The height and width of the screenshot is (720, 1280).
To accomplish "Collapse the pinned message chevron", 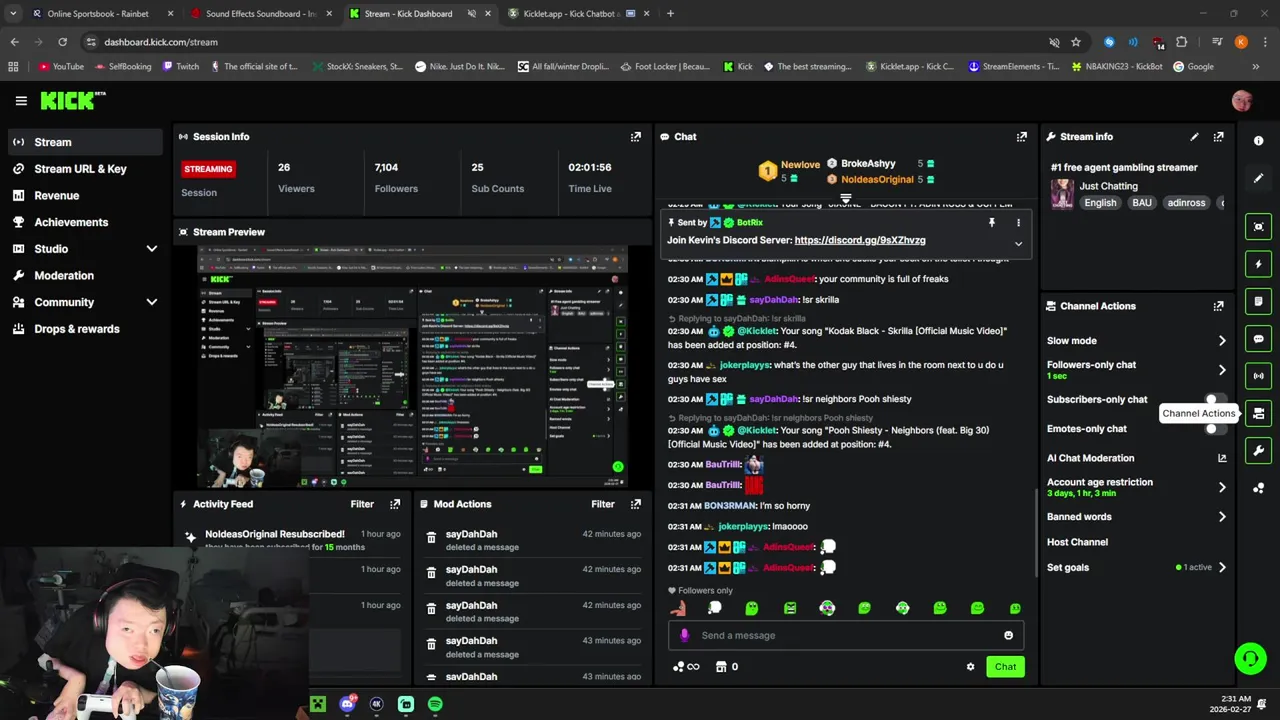I will pyautogui.click(x=1018, y=243).
